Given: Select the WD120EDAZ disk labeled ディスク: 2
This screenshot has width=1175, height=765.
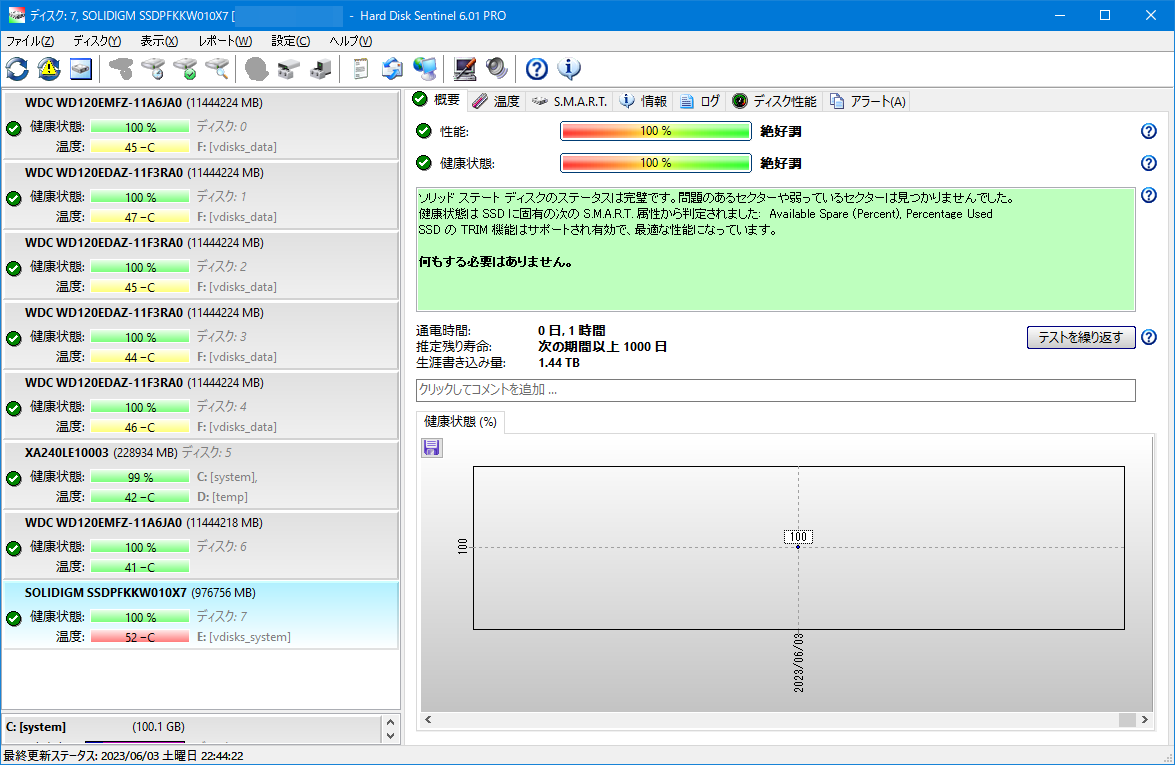Looking at the screenshot, I should coord(201,264).
